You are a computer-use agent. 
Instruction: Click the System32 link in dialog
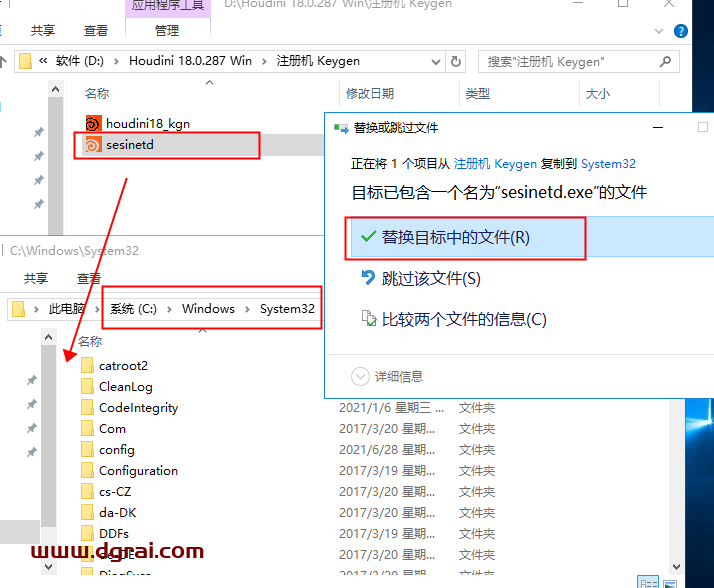point(608,164)
